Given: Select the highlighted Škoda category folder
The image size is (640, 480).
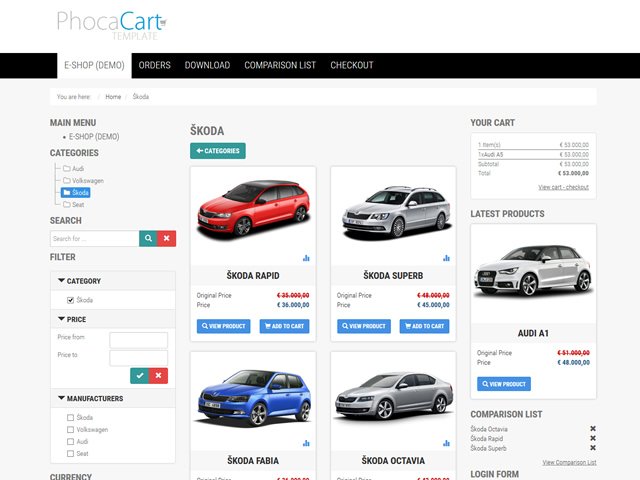Looking at the screenshot, I should pyautogui.click(x=76, y=193).
